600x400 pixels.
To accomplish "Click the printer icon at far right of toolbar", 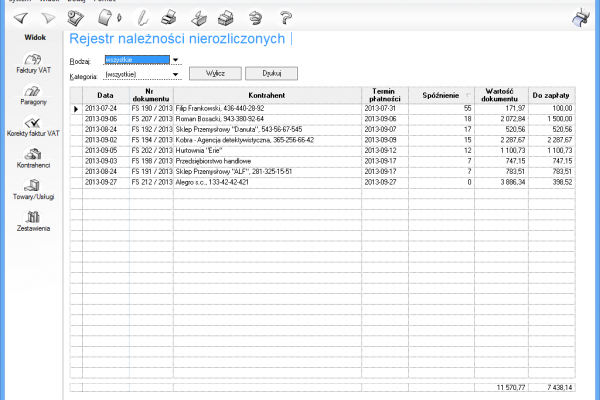I will 579,17.
